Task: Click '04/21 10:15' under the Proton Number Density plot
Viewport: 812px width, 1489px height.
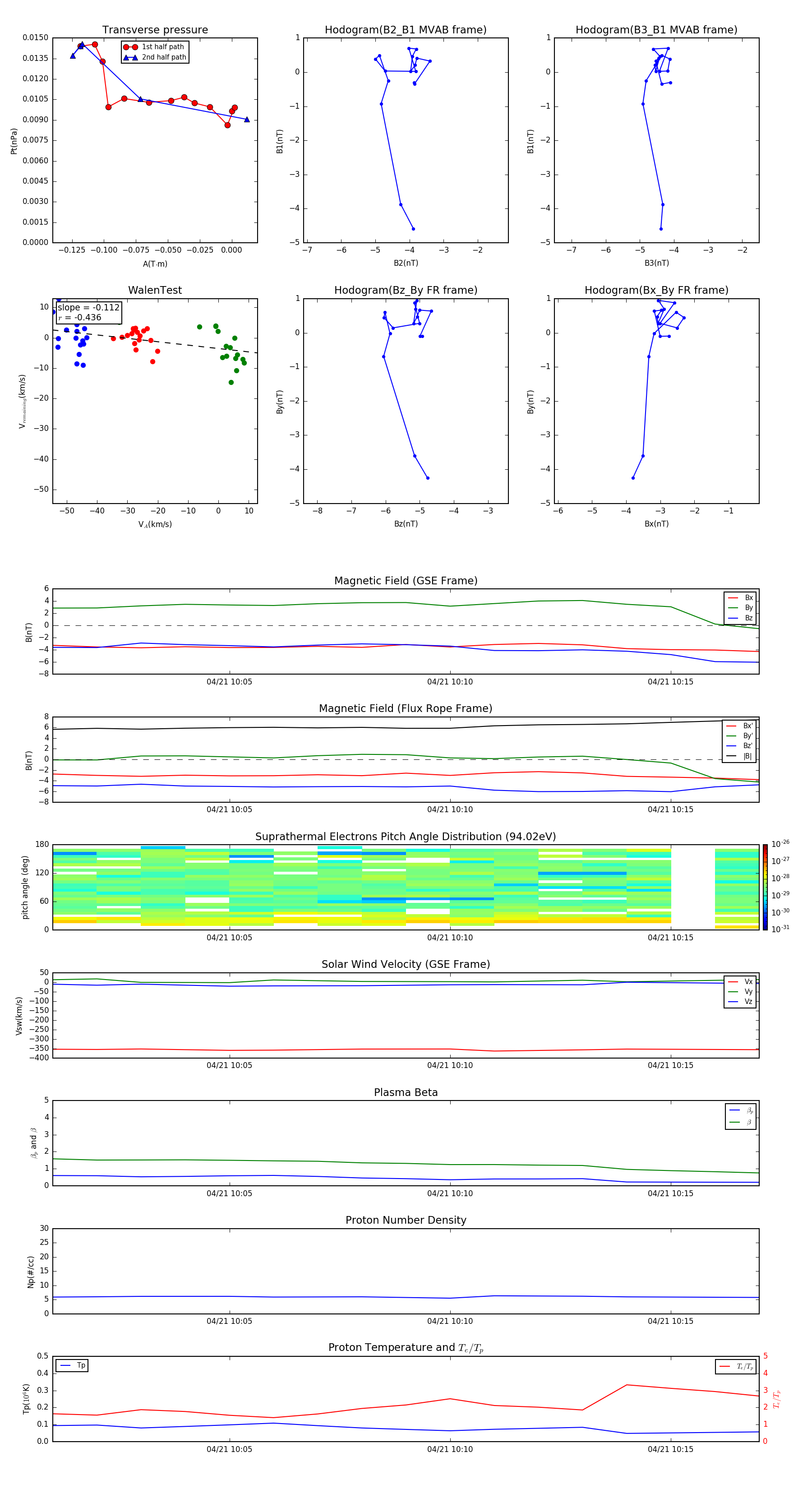Action: tap(670, 1321)
